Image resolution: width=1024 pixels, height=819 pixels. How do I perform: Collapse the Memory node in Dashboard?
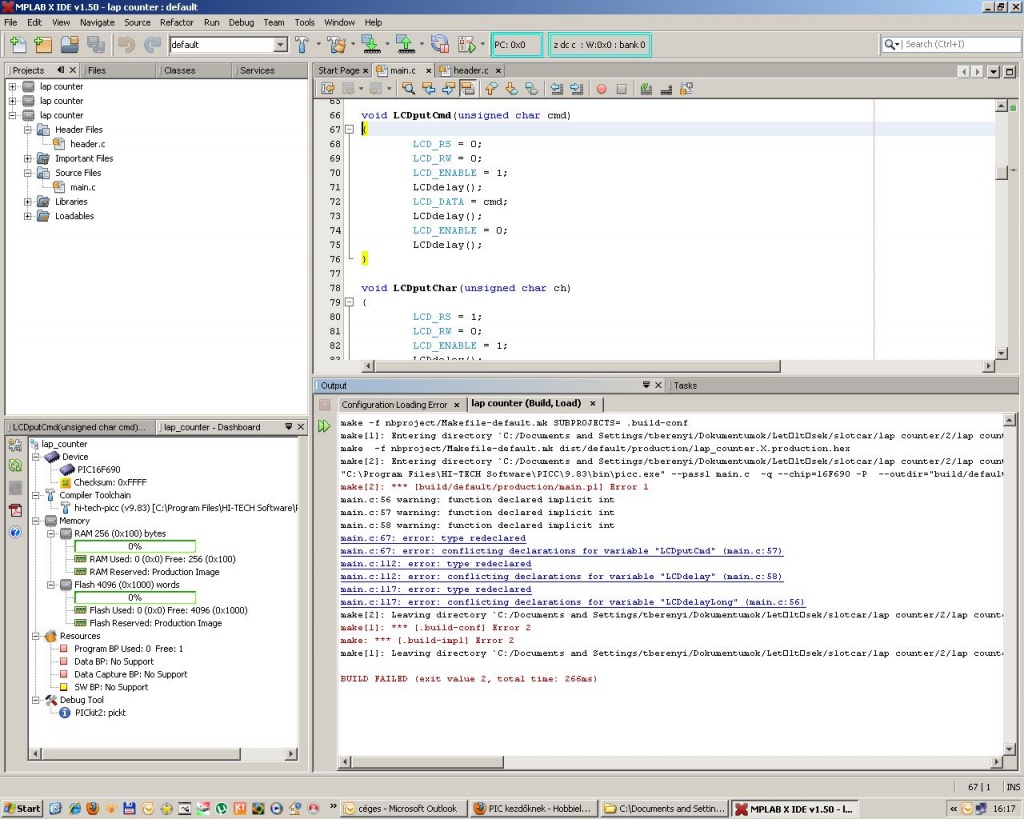click(x=36, y=521)
